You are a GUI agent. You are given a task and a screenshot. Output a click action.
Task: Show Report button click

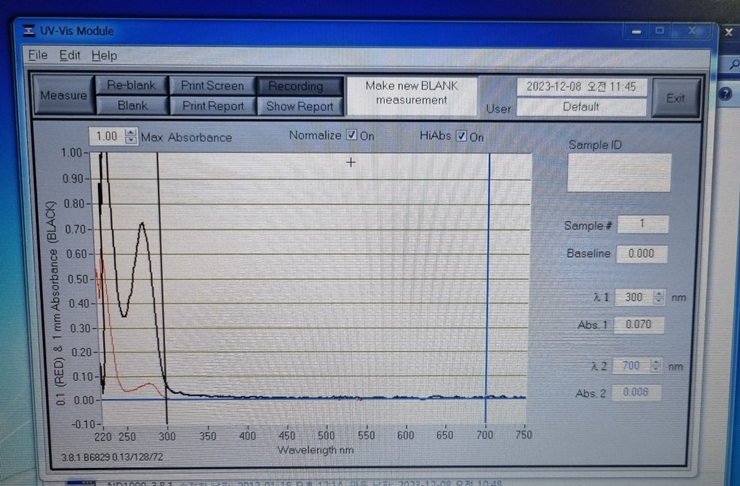(299, 106)
